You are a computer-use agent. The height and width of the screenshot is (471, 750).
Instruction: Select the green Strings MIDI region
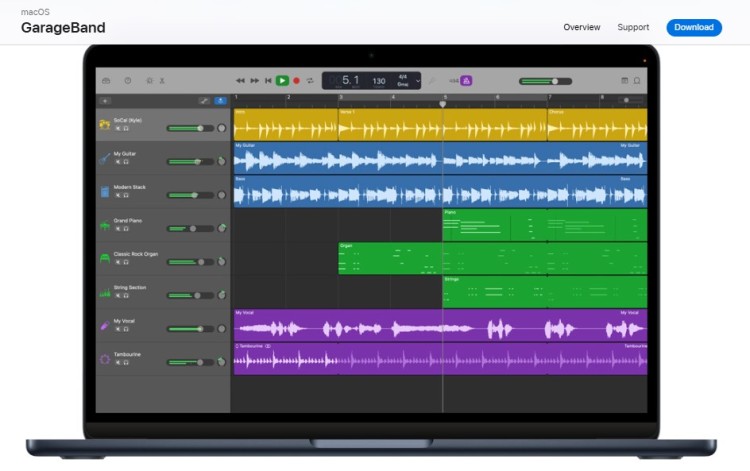click(545, 292)
